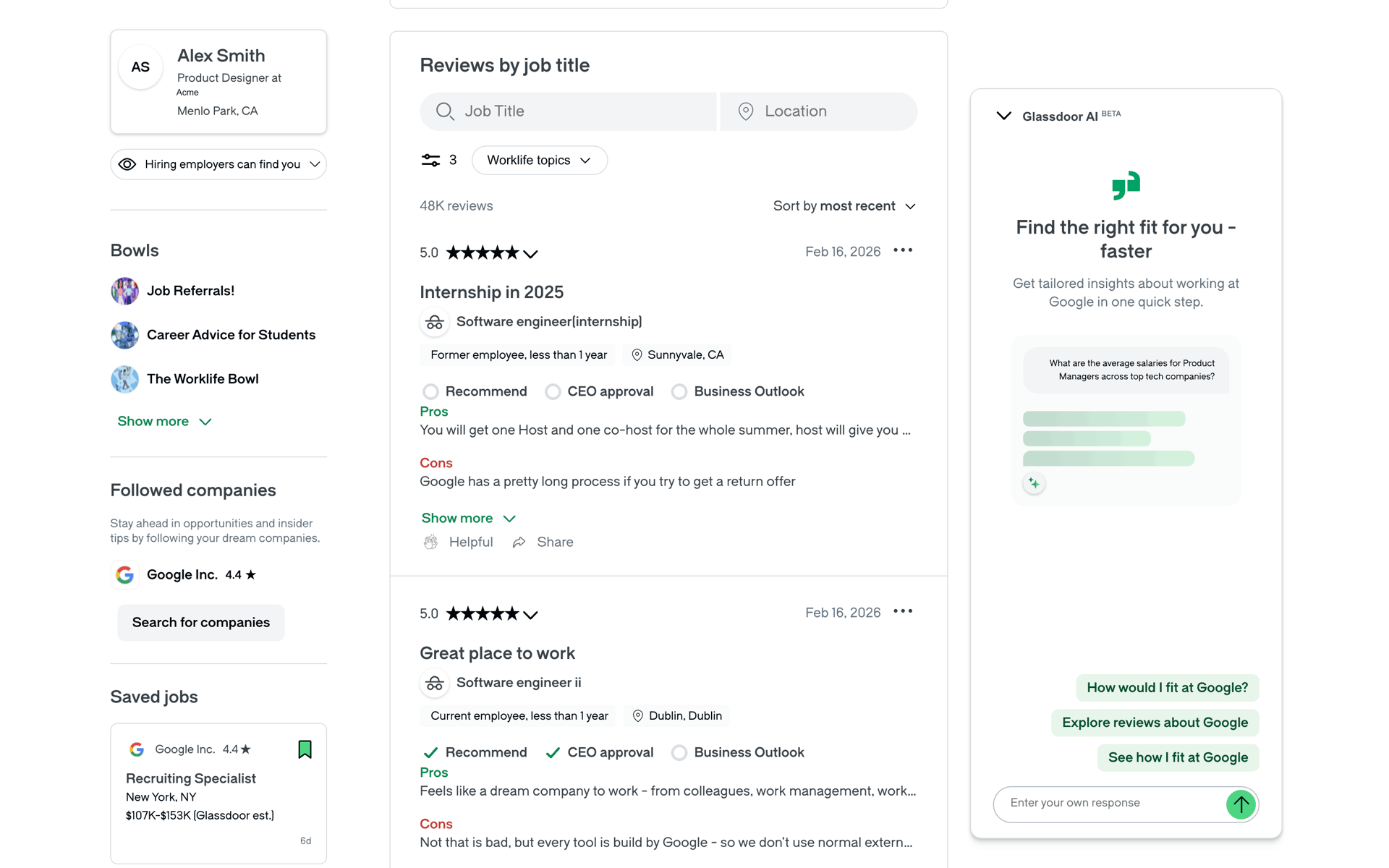Open the Worklife topics dropdown
The height and width of the screenshot is (868, 1389).
coord(540,160)
